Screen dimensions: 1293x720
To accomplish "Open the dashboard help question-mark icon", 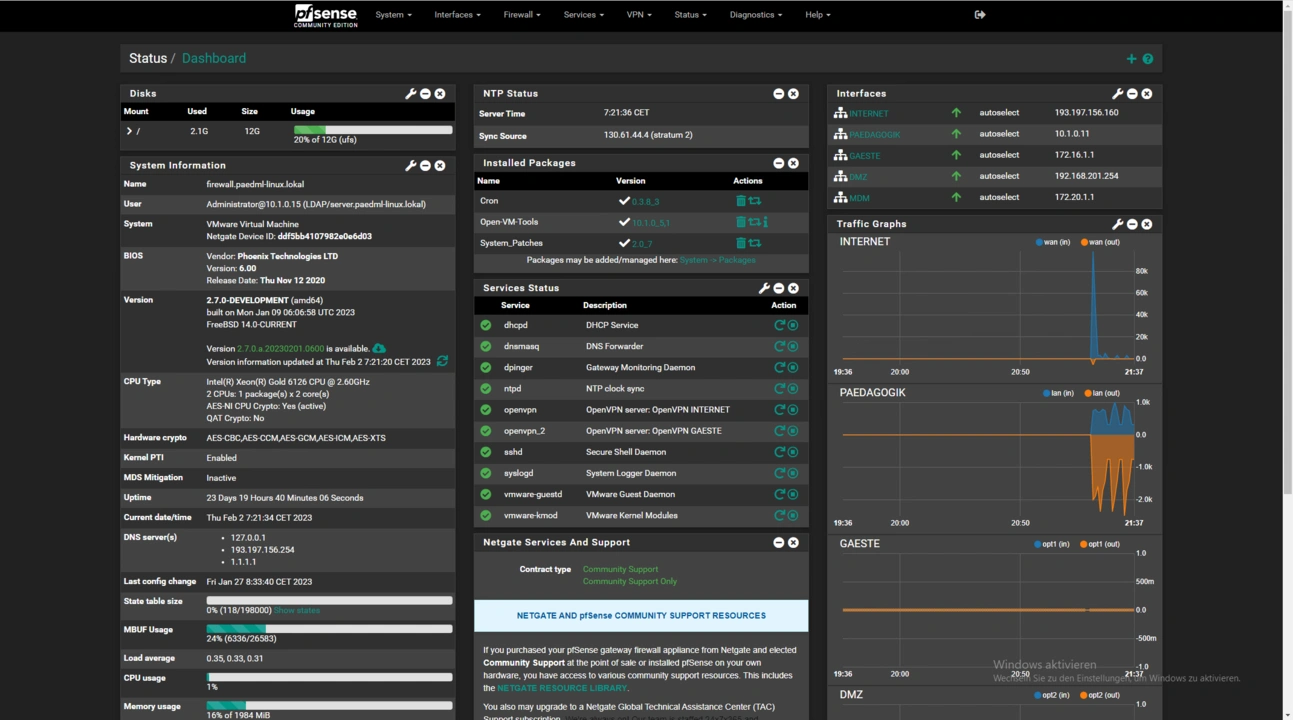I will (1148, 59).
